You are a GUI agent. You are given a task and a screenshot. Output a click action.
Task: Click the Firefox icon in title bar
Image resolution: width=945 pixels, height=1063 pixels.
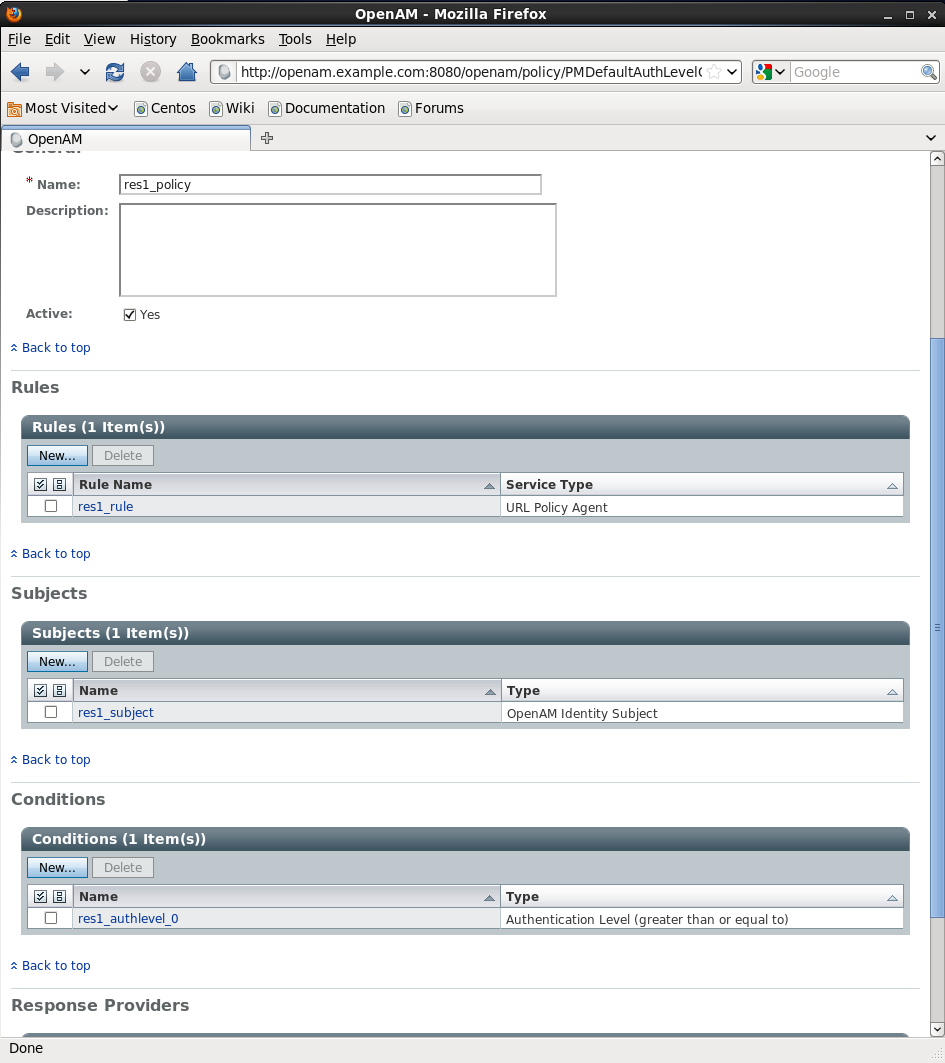pos(14,13)
